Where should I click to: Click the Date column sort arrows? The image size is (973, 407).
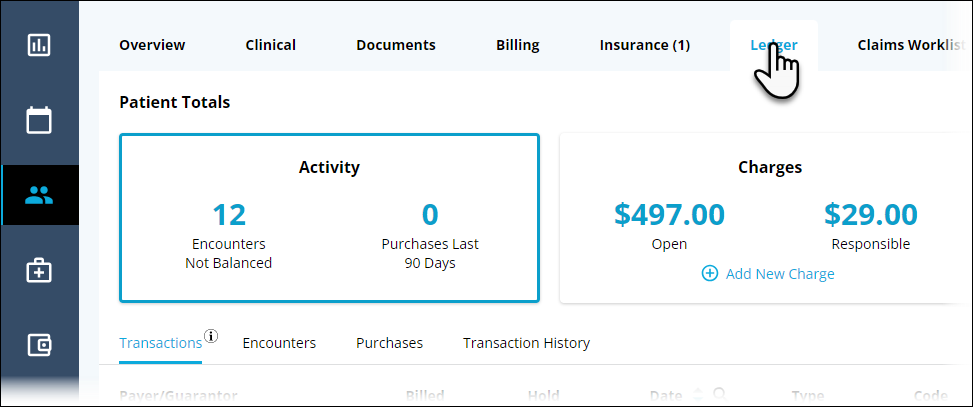[x=697, y=395]
